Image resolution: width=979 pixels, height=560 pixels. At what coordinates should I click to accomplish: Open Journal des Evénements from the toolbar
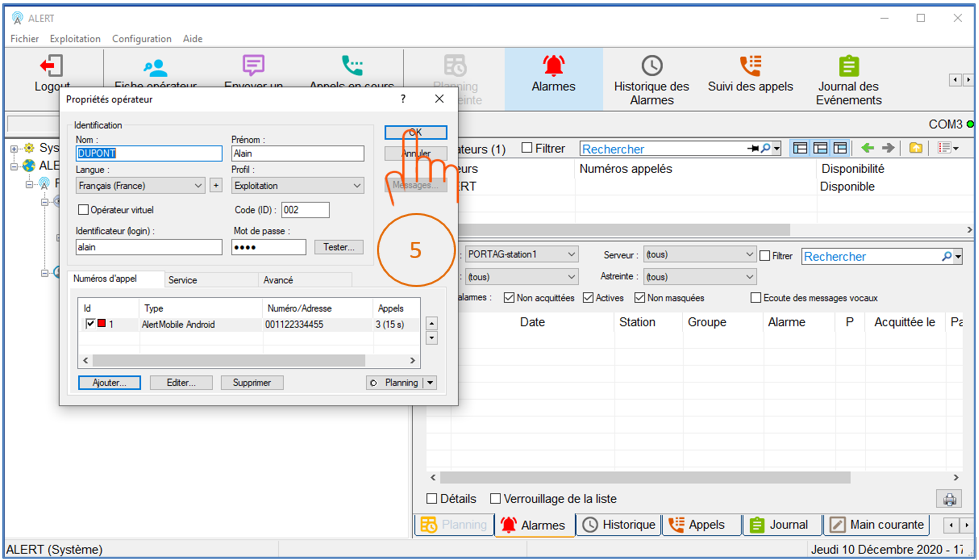pyautogui.click(x=848, y=80)
